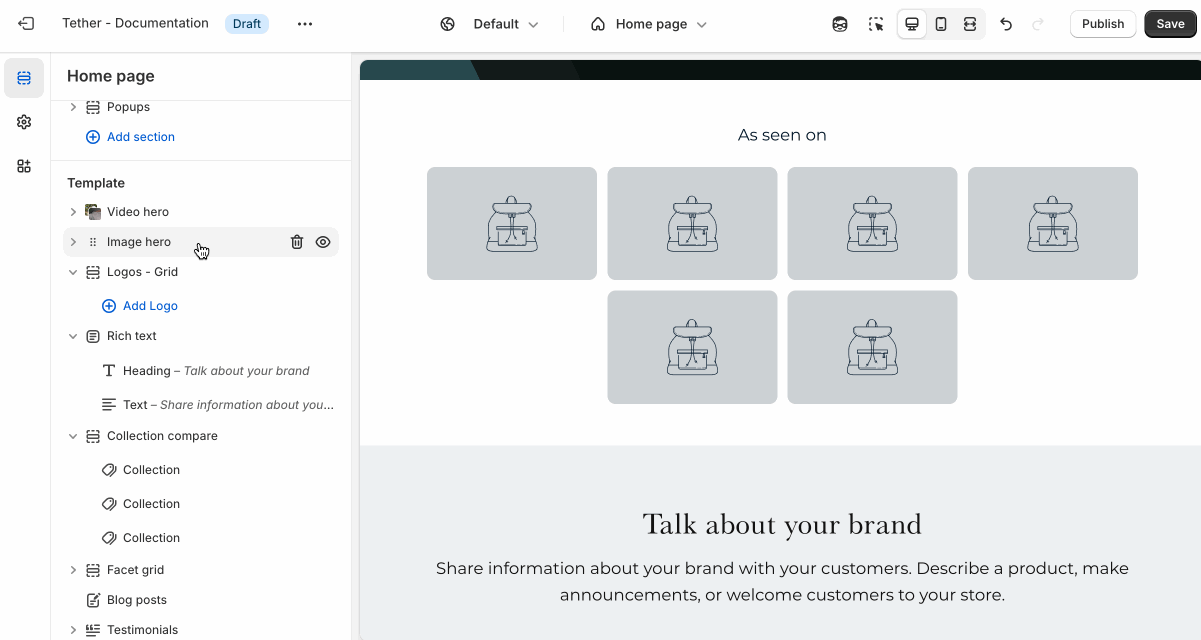Click the home icon beside Home page

[598, 24]
